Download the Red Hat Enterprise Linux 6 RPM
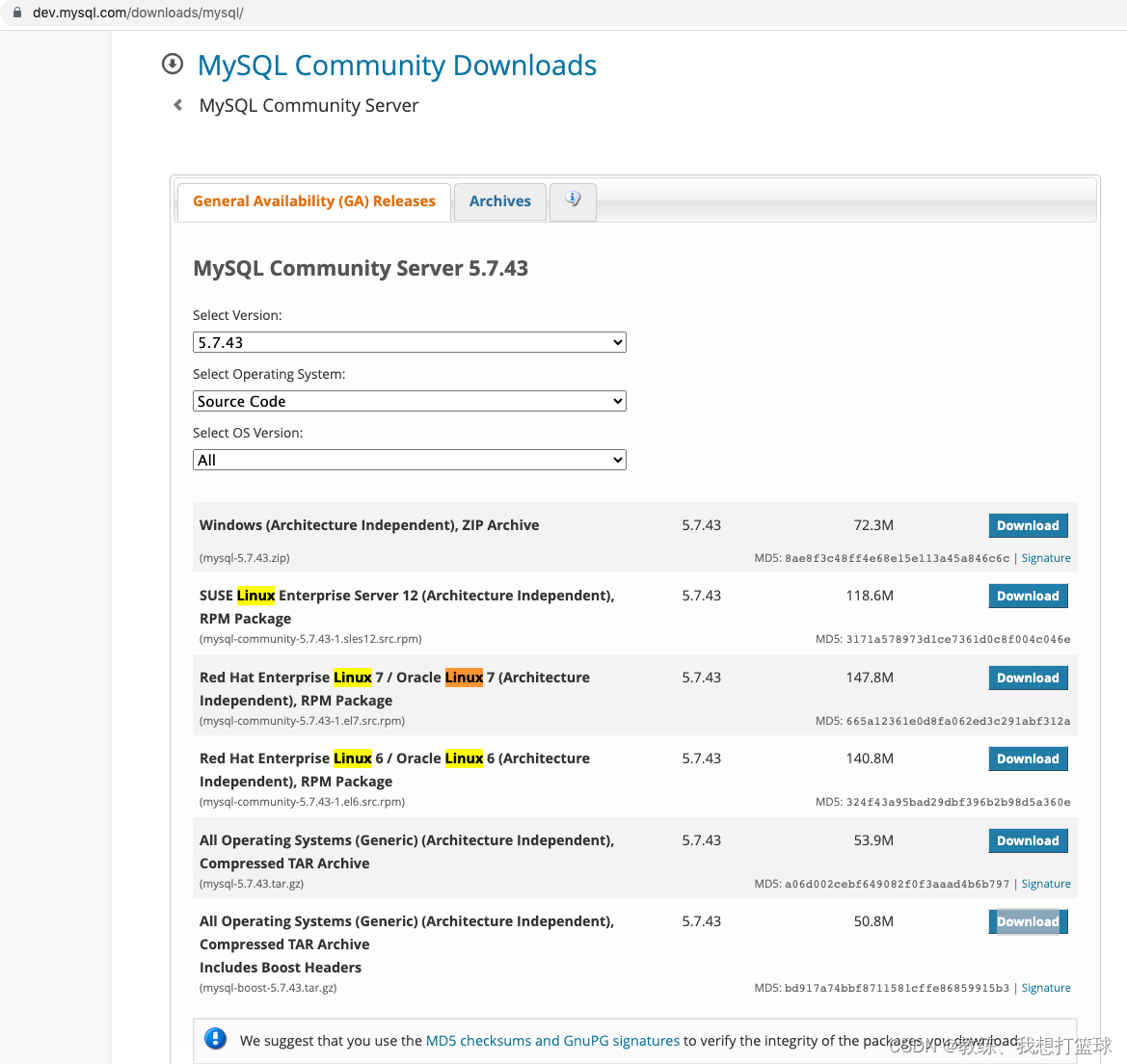Viewport: 1127px width, 1064px height. (x=1028, y=758)
